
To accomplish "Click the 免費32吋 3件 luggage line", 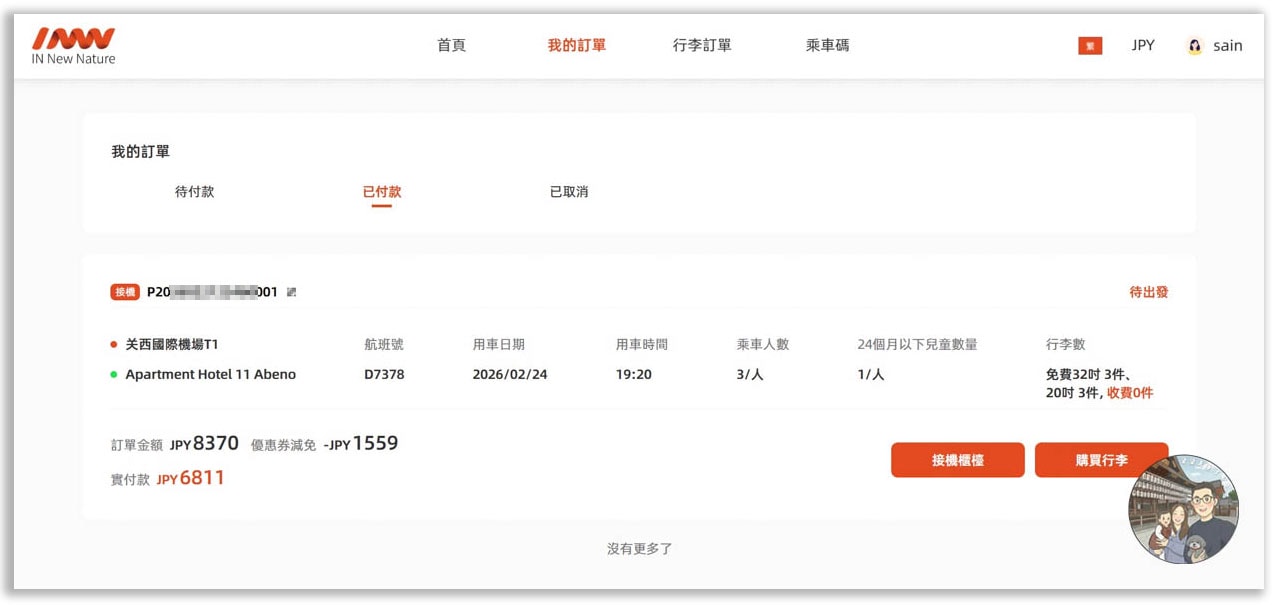I will tap(1088, 374).
